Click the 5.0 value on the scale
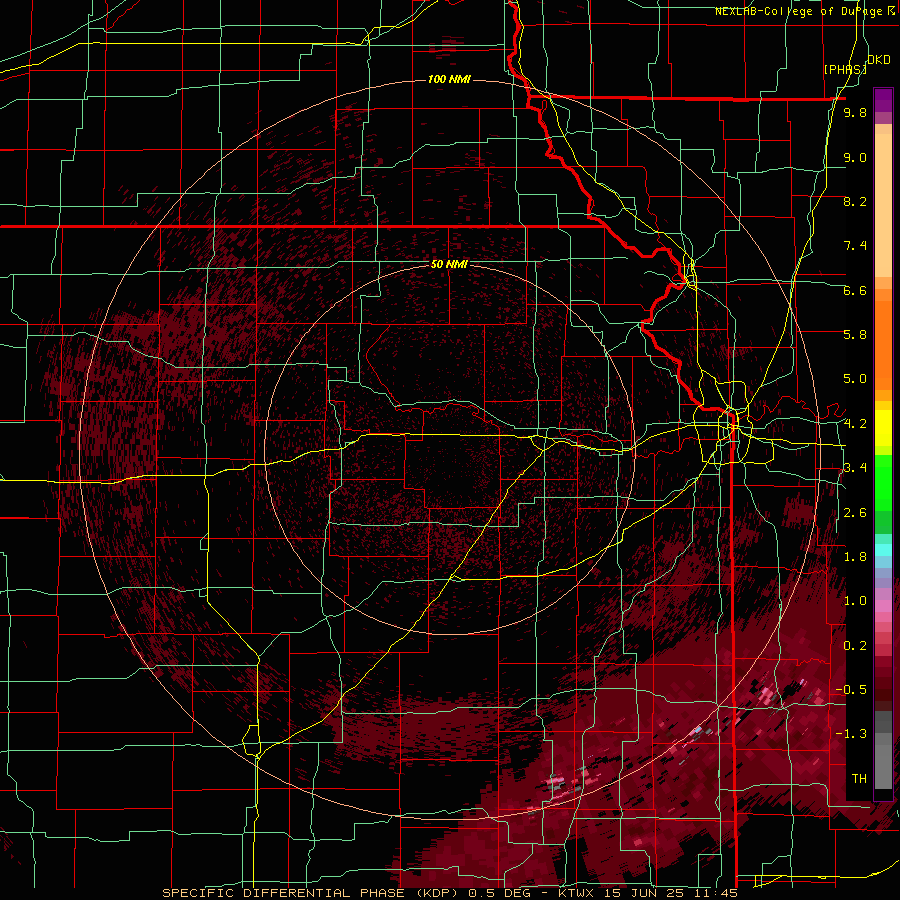Viewport: 900px width, 900px height. pos(855,379)
